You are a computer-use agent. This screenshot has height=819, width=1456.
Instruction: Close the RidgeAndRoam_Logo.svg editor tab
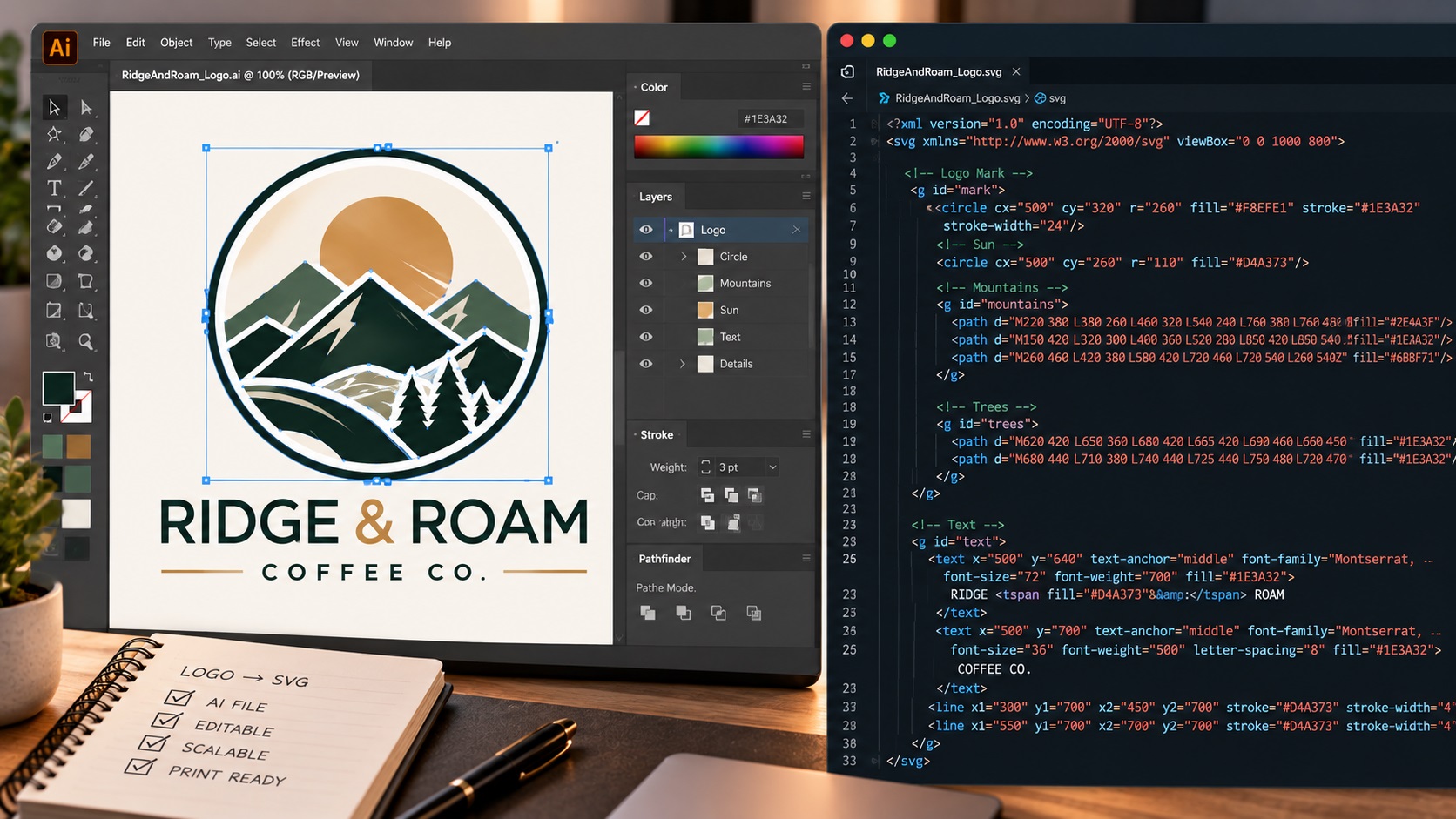point(1016,71)
